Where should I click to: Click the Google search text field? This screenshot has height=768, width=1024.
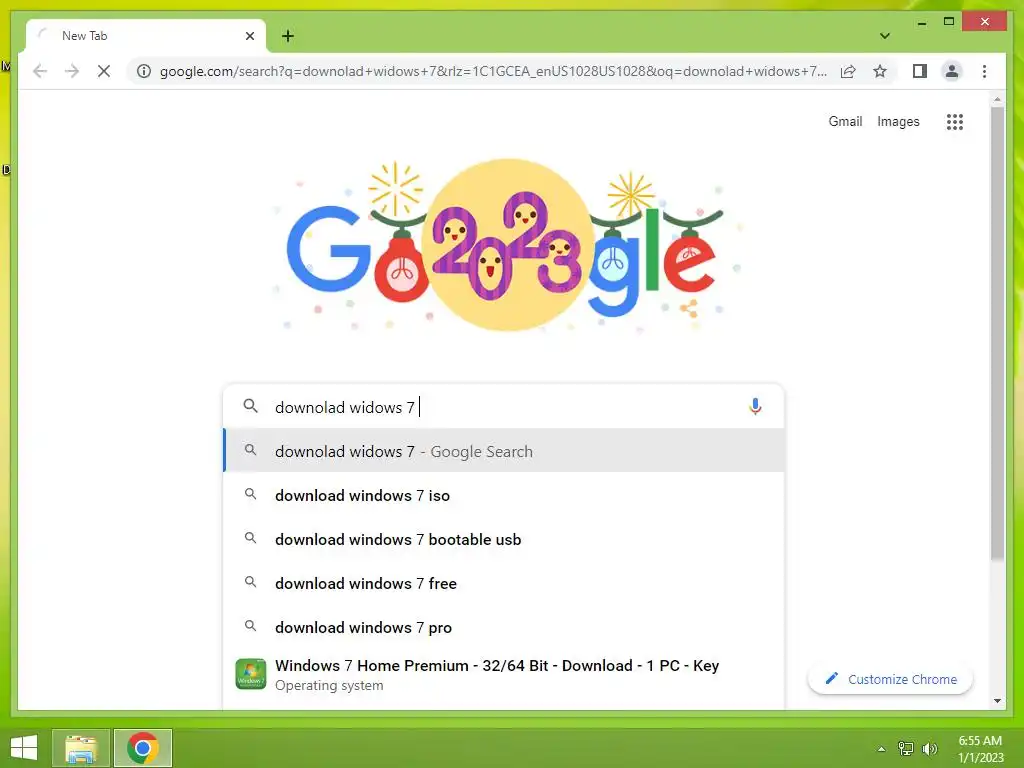coord(503,407)
